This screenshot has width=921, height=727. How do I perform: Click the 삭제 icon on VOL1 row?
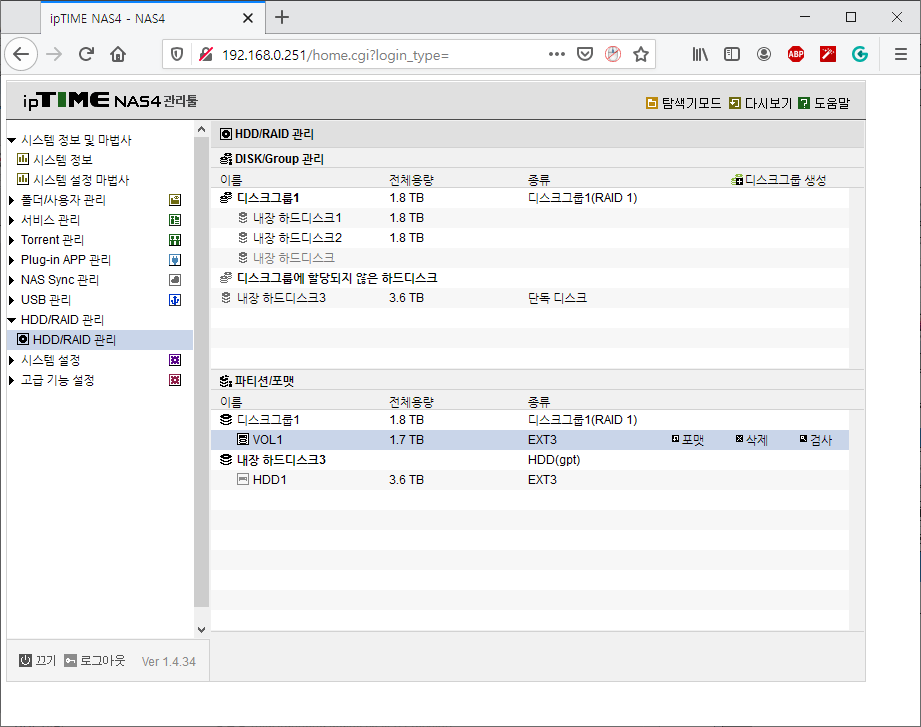point(740,439)
